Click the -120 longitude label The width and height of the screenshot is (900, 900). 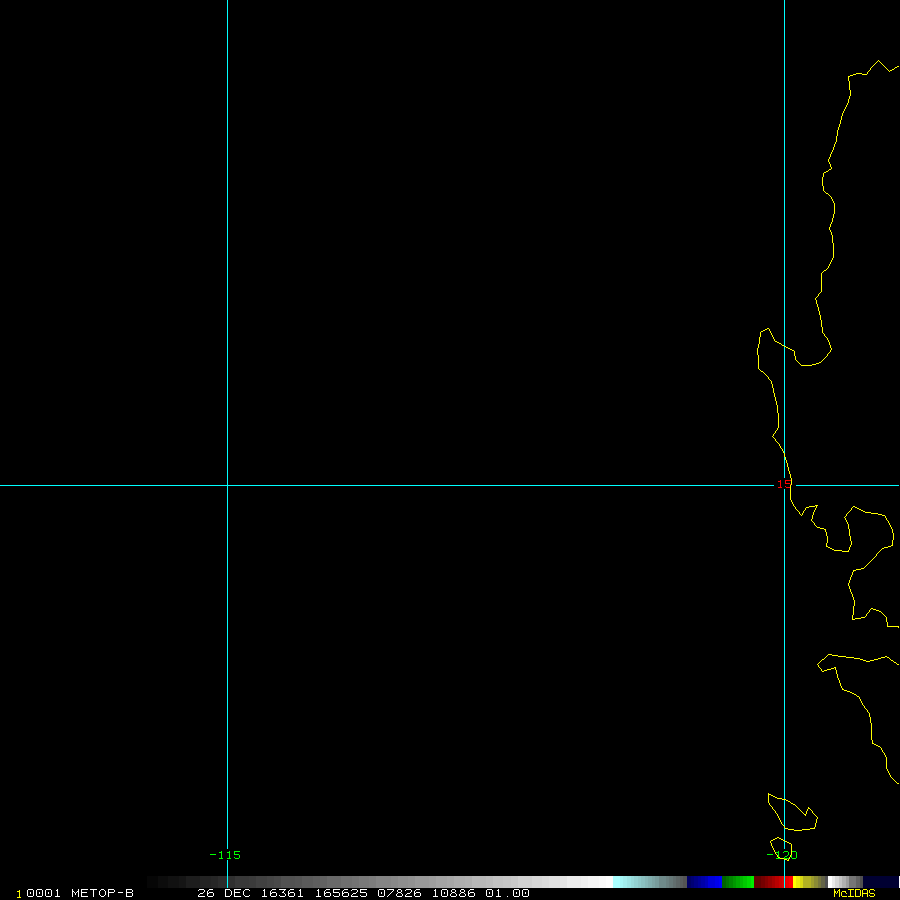click(x=782, y=855)
